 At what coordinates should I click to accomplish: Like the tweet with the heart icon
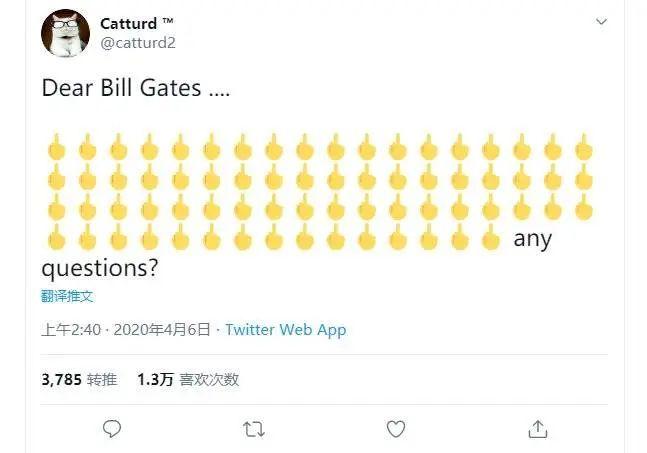click(396, 428)
